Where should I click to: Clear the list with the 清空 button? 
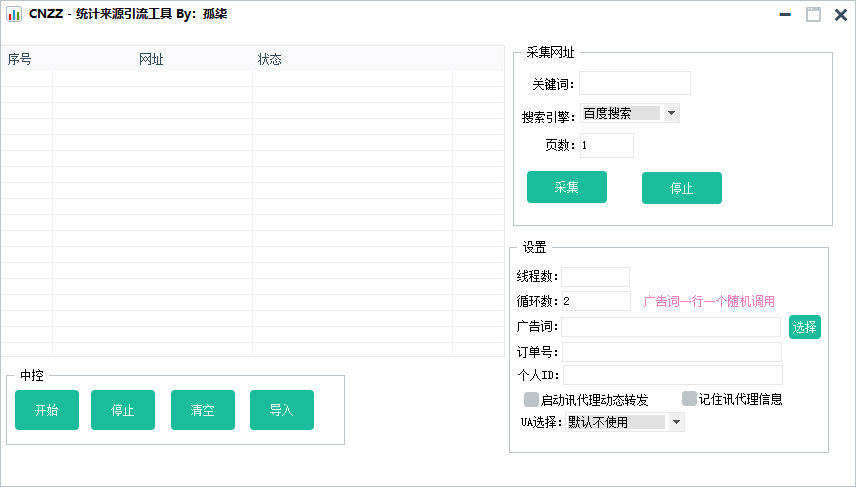[x=202, y=410]
